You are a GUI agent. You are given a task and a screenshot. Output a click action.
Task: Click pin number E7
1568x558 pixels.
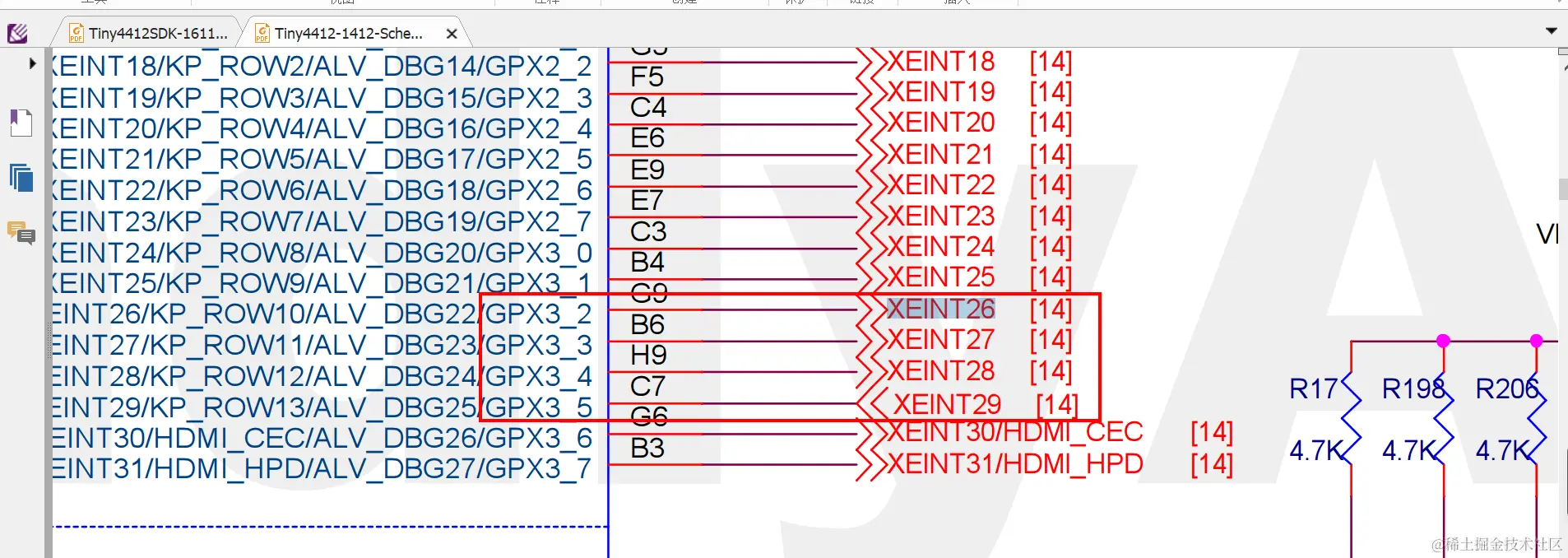click(647, 200)
